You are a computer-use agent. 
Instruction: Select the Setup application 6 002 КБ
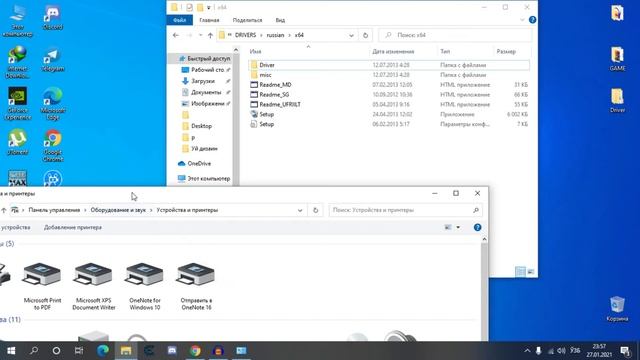[388, 114]
